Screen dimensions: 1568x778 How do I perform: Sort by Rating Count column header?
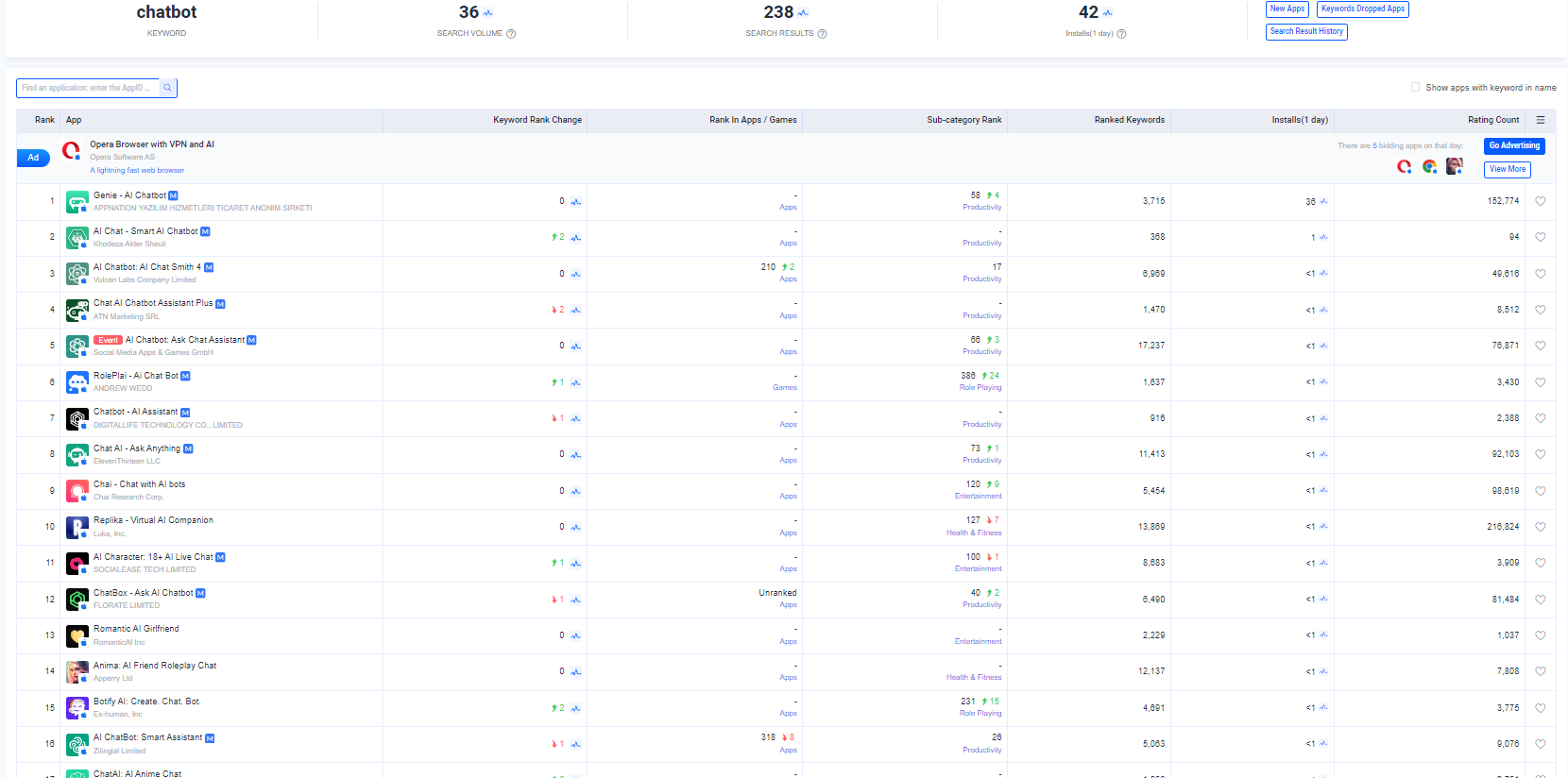point(1493,120)
